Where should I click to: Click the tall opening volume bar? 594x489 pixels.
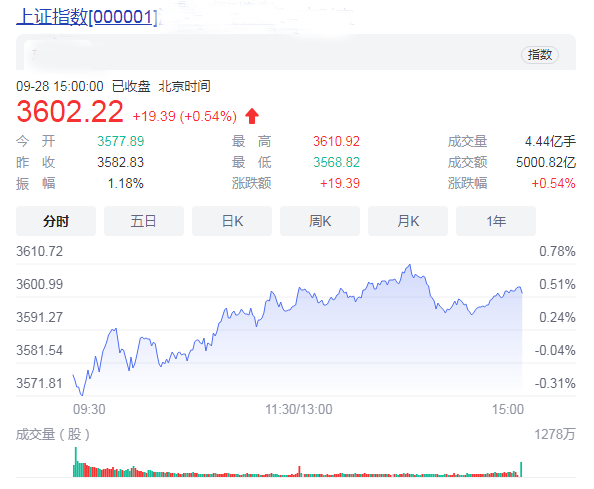pyautogui.click(x=76, y=462)
